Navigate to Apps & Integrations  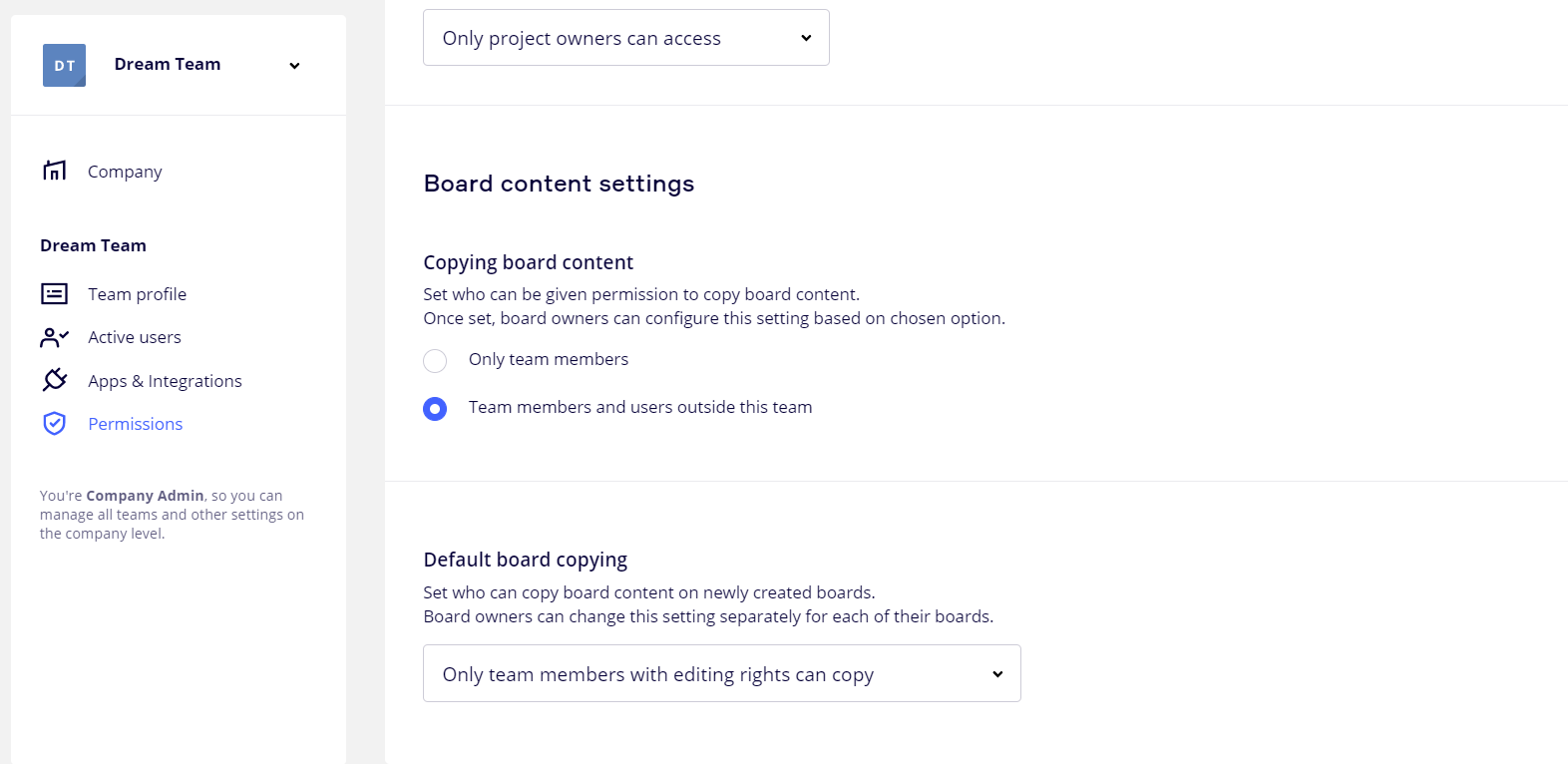[165, 381]
